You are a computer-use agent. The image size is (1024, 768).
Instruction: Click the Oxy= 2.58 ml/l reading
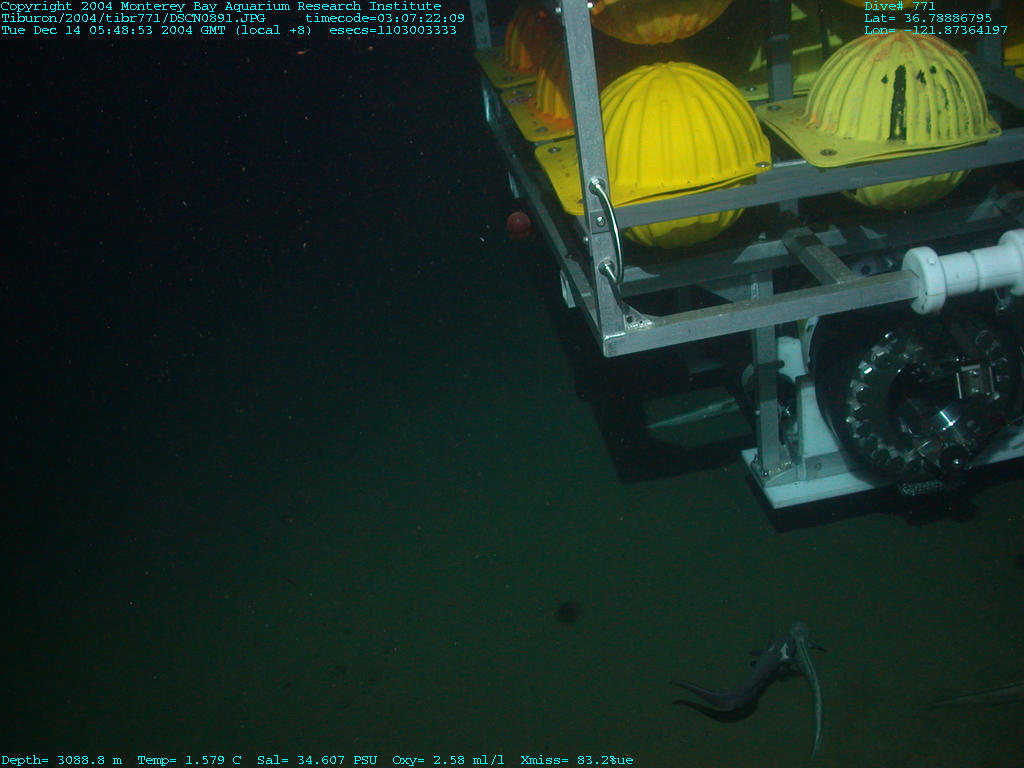pyautogui.click(x=449, y=760)
